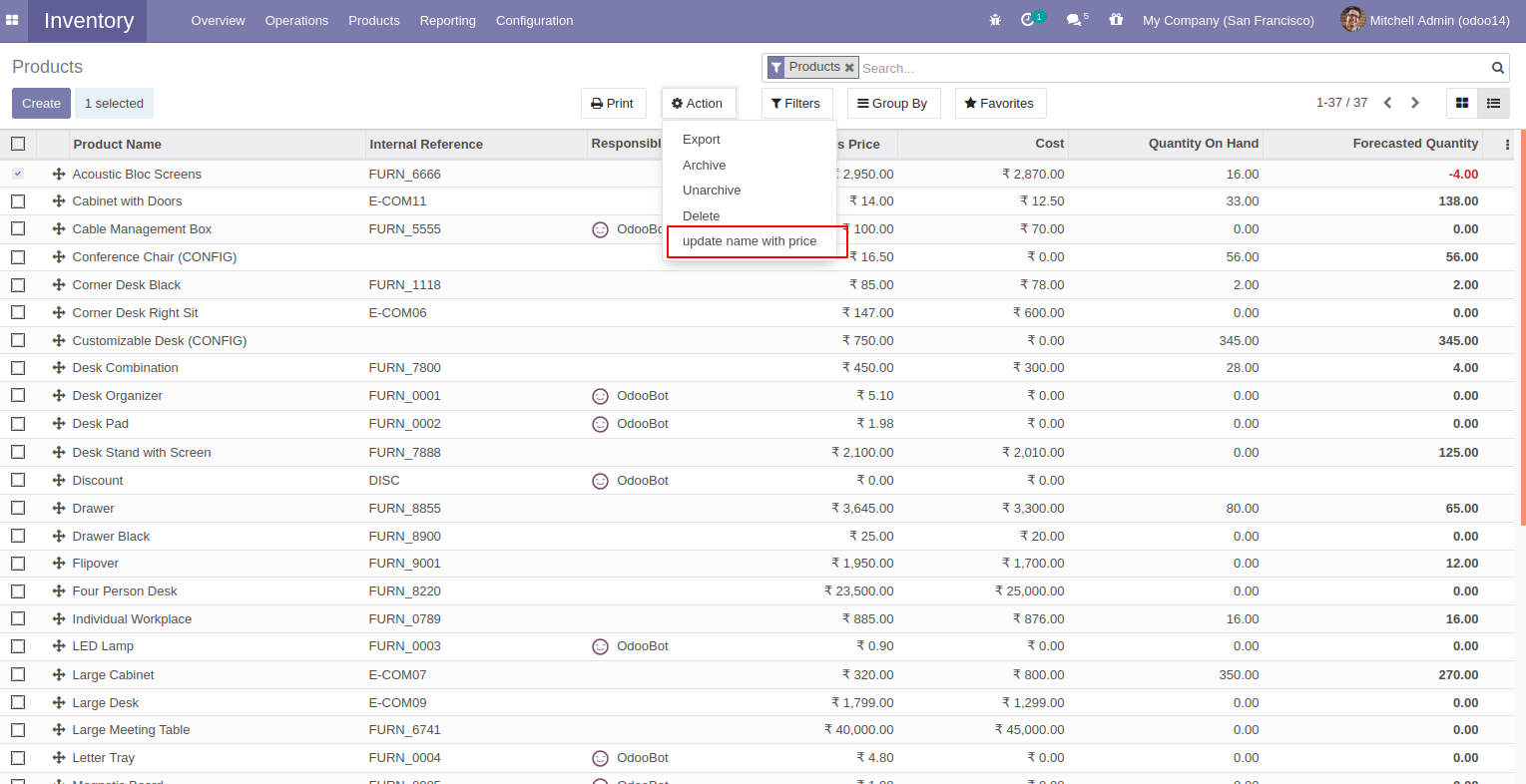The height and width of the screenshot is (784, 1526).
Task: Select update name with price action
Action: pyautogui.click(x=750, y=241)
